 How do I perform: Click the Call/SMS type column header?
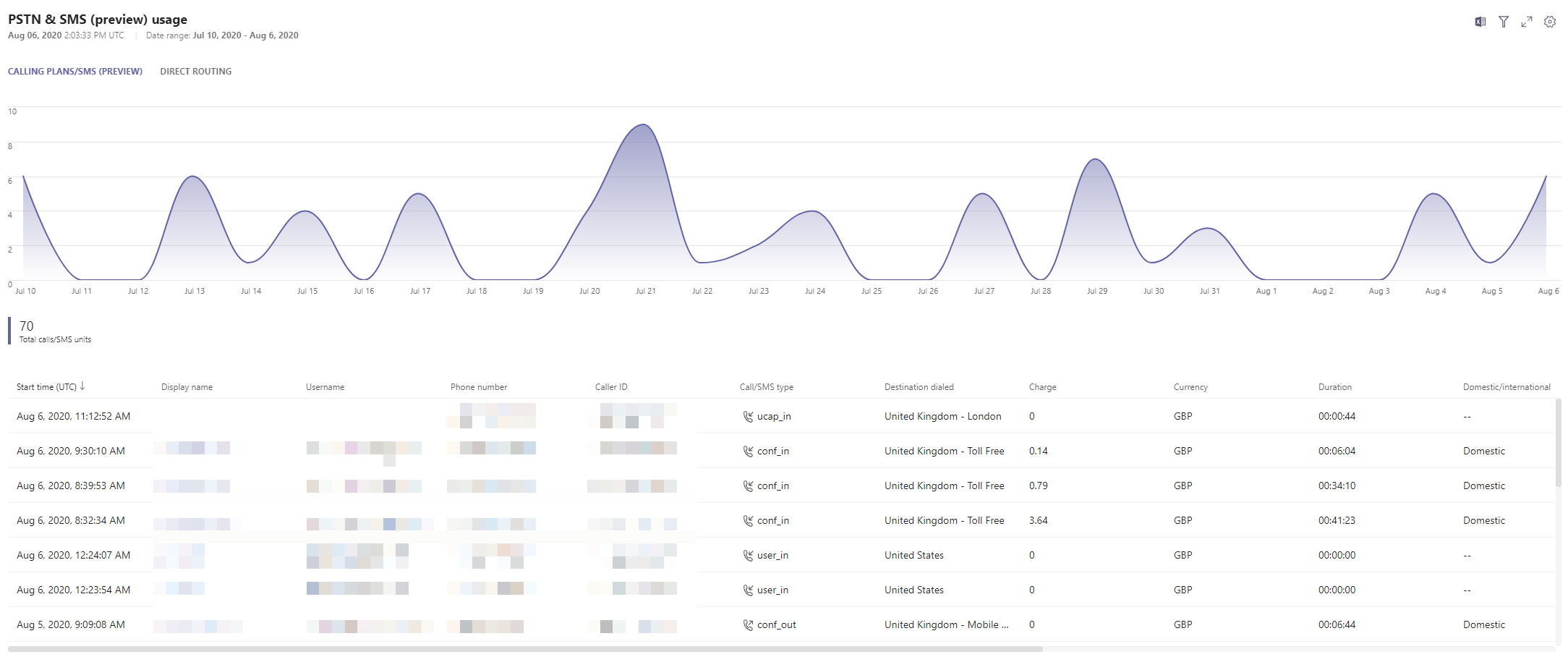coord(766,387)
